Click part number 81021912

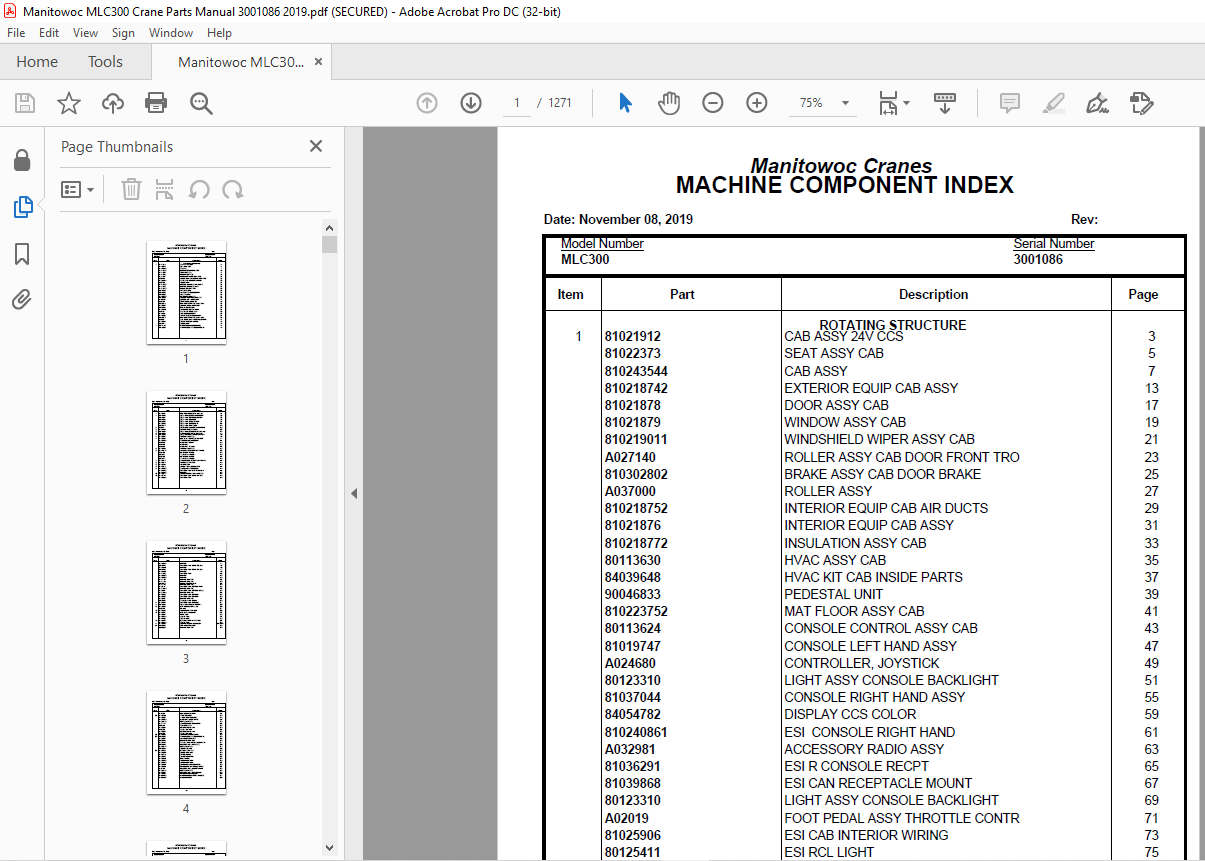coord(633,337)
